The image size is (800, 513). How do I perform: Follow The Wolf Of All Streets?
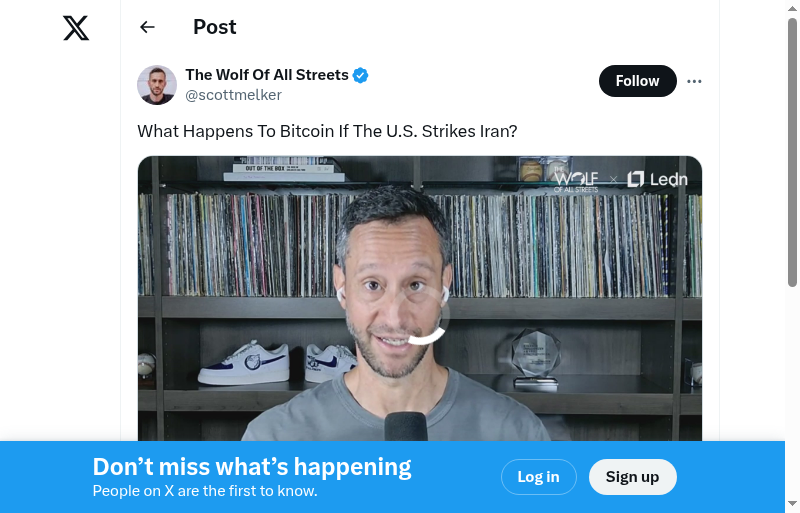pyautogui.click(x=637, y=81)
